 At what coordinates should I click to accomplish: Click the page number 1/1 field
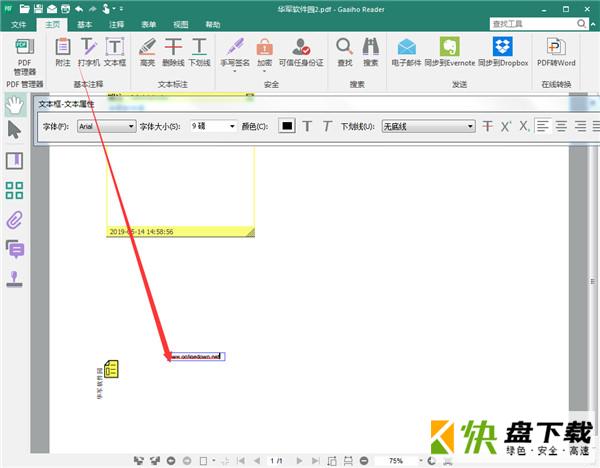(x=277, y=461)
